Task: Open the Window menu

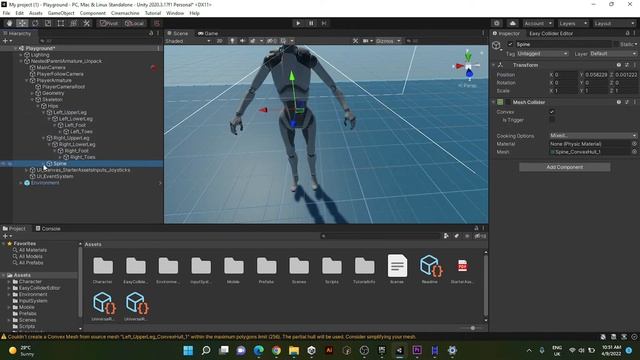Action: click(175, 13)
